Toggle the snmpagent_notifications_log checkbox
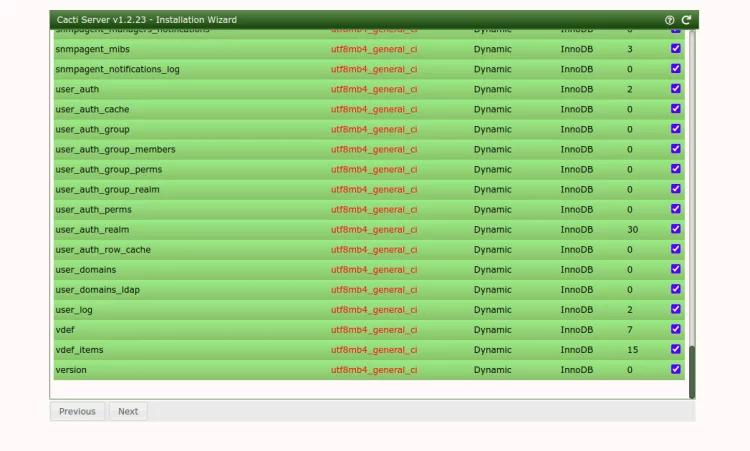Viewport: 750px width, 451px height. point(676,69)
